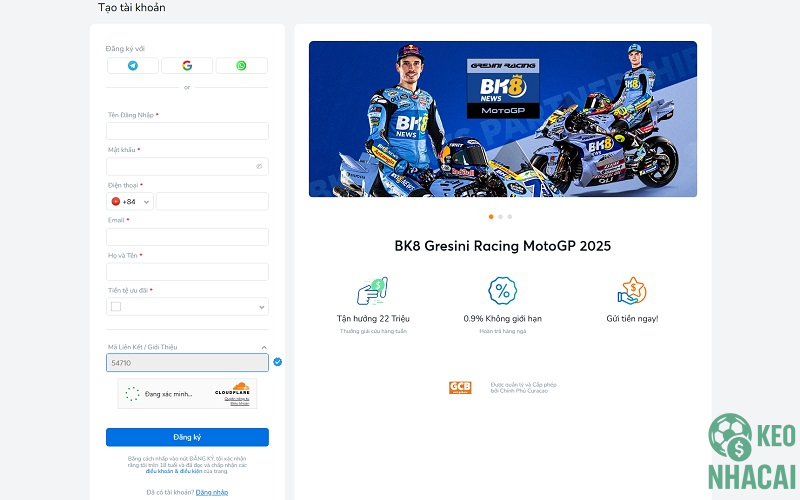Sign up with the WhatsApp icon
The height and width of the screenshot is (500, 800).
coord(241,66)
